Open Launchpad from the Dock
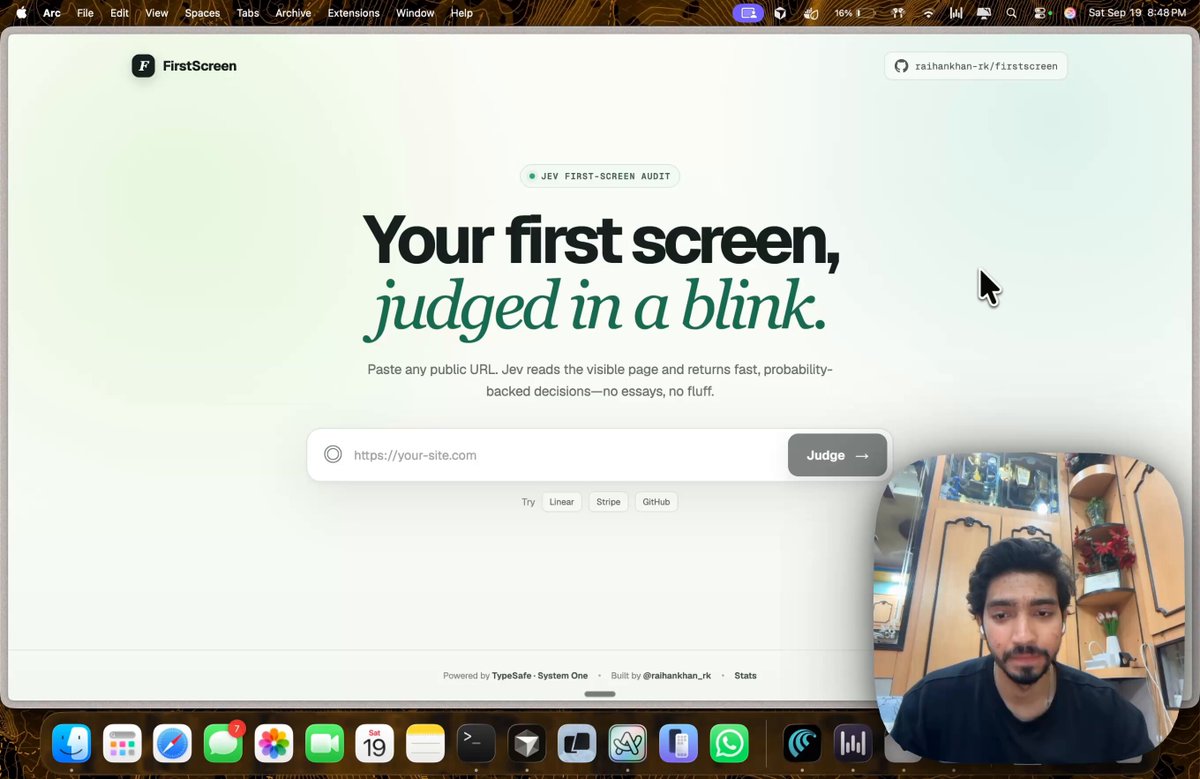This screenshot has height=779, width=1200. tap(122, 743)
